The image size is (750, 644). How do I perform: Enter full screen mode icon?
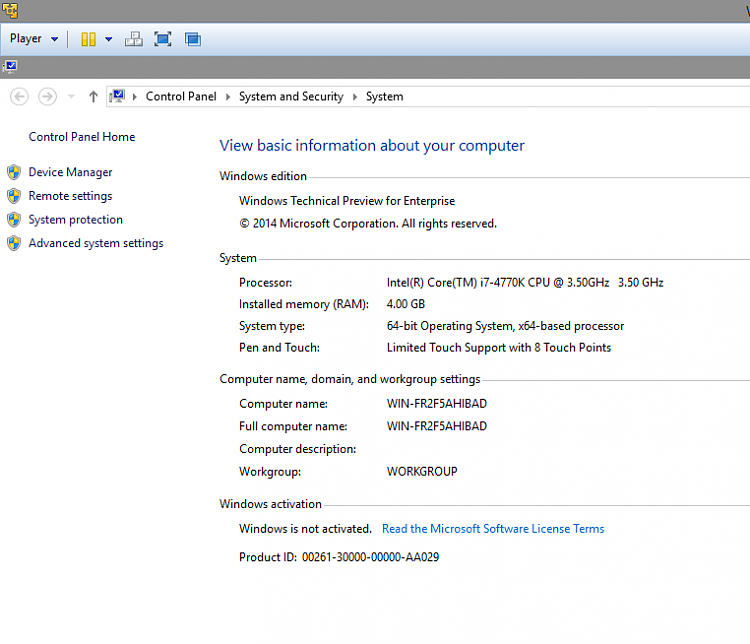[x=163, y=39]
